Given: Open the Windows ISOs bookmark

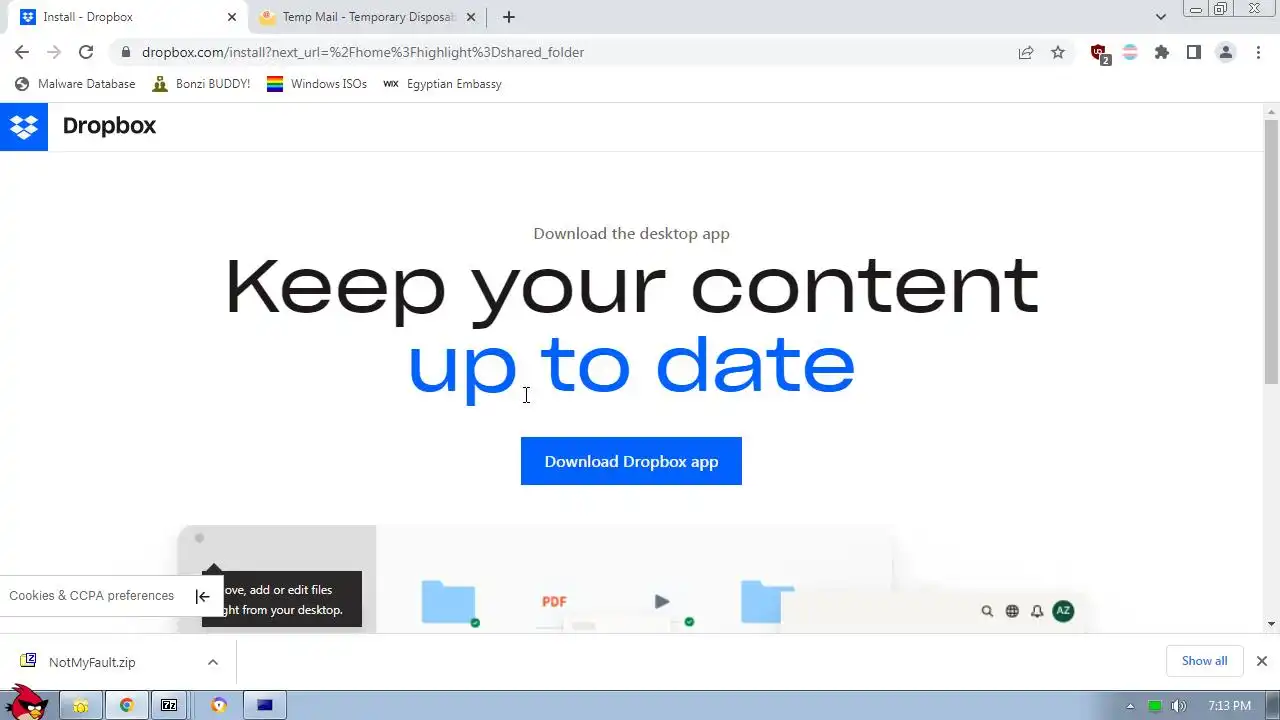Looking at the screenshot, I should coord(317,84).
